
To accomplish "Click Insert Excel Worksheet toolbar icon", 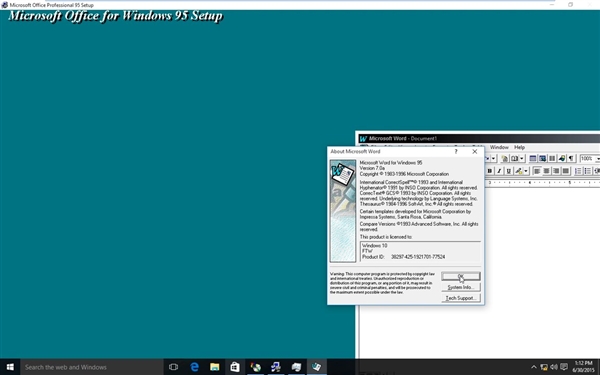I will click(543, 158).
